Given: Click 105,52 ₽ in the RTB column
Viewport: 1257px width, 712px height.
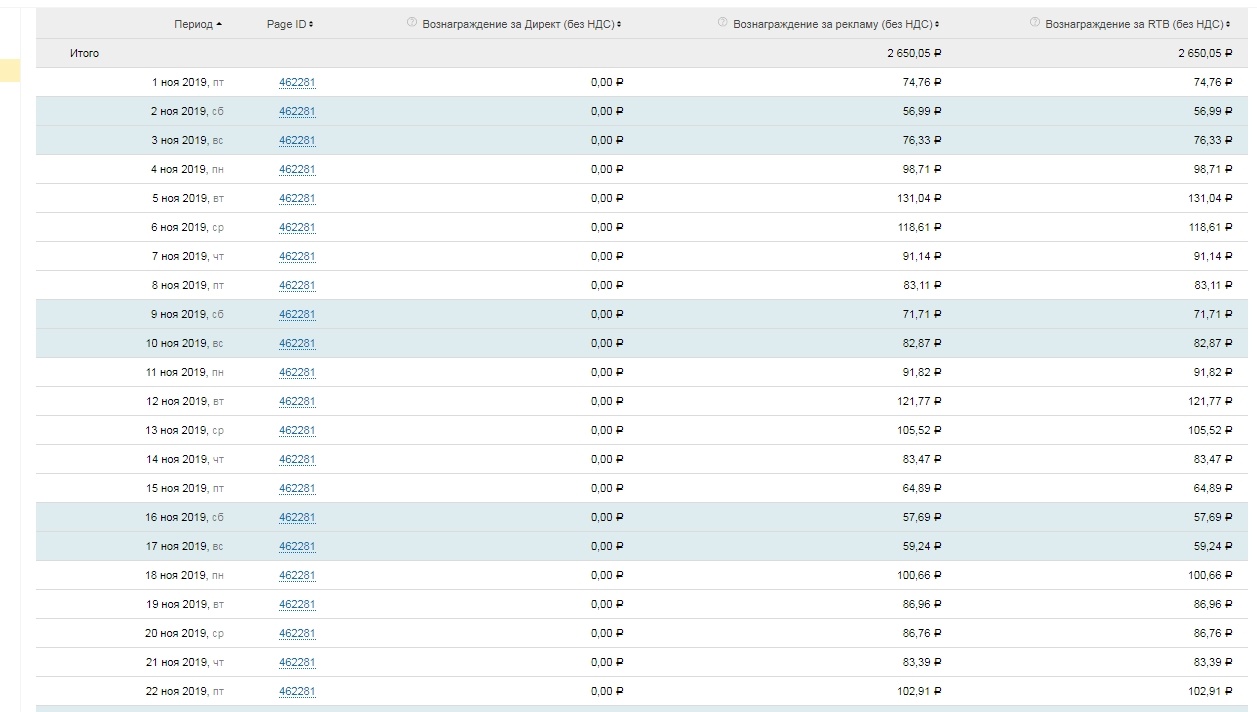Looking at the screenshot, I should (1210, 430).
